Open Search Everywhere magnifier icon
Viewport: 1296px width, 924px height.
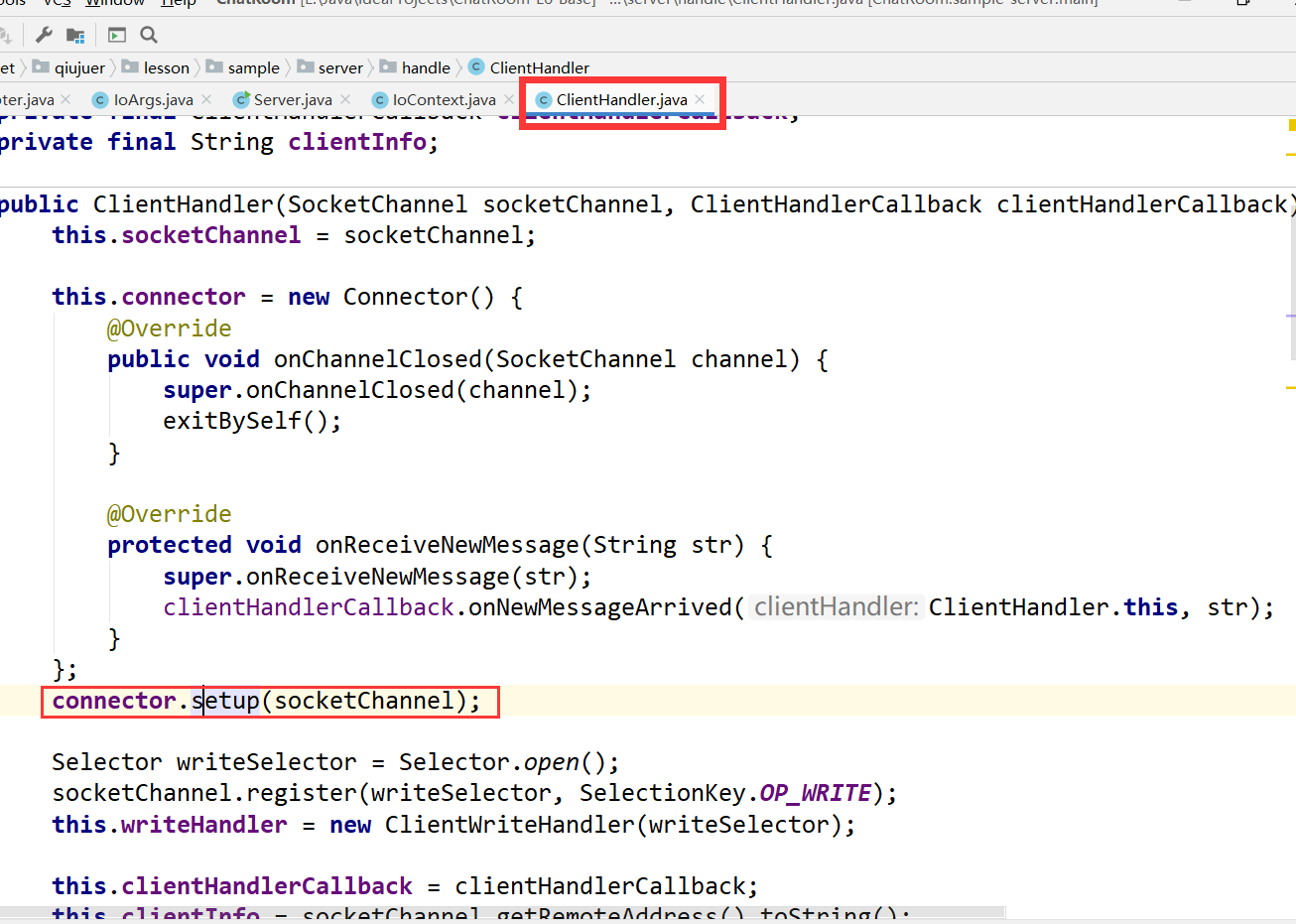pos(149,35)
